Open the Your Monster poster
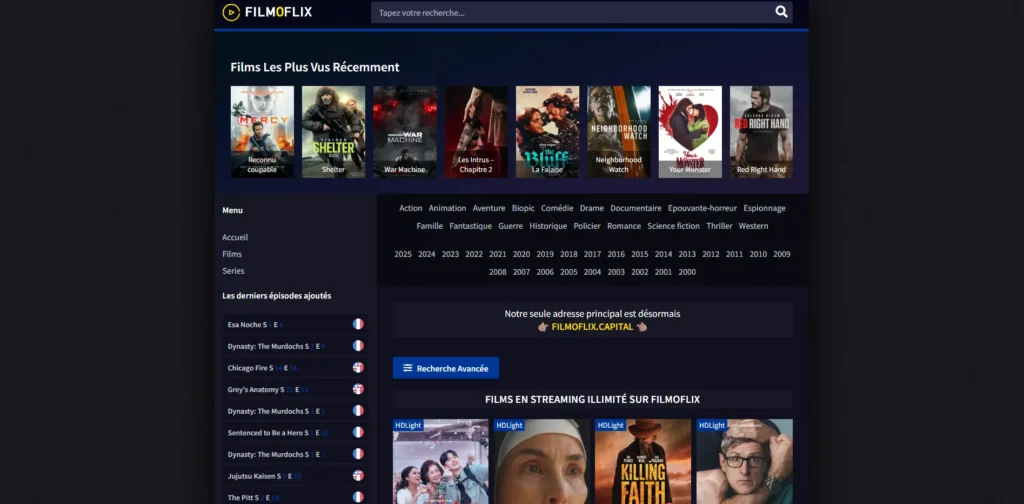This screenshot has width=1024, height=504. click(690, 132)
